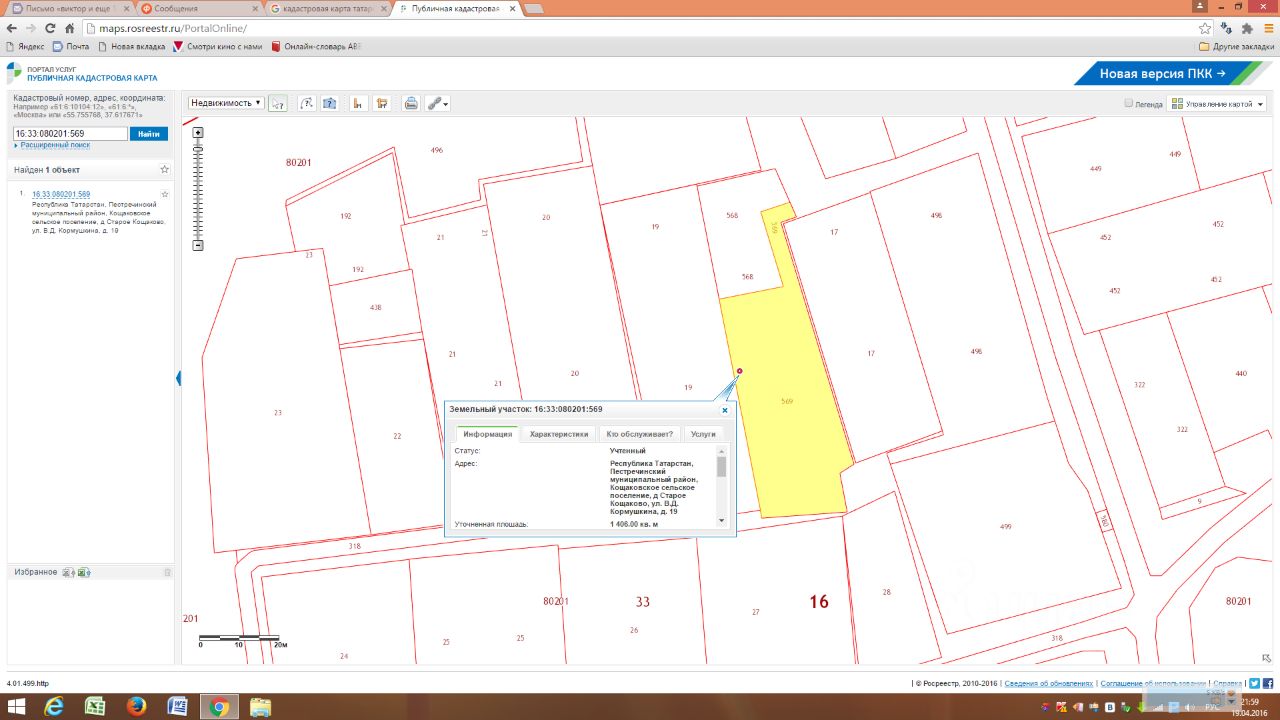This screenshot has height=720, width=1280.
Task: Click the trash icon in Избранное panel
Action: click(167, 572)
